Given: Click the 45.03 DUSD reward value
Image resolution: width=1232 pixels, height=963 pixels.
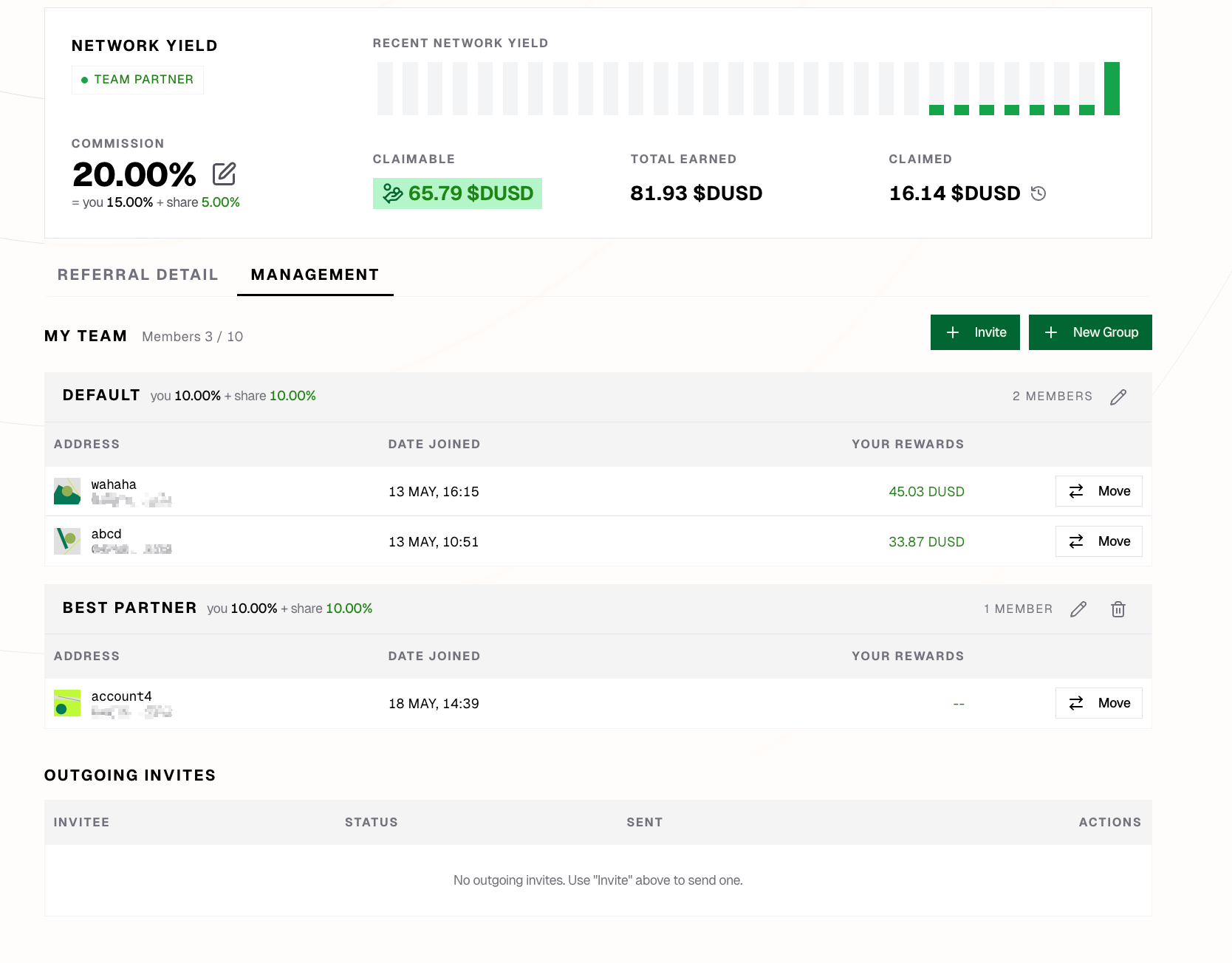Looking at the screenshot, I should click(926, 492).
